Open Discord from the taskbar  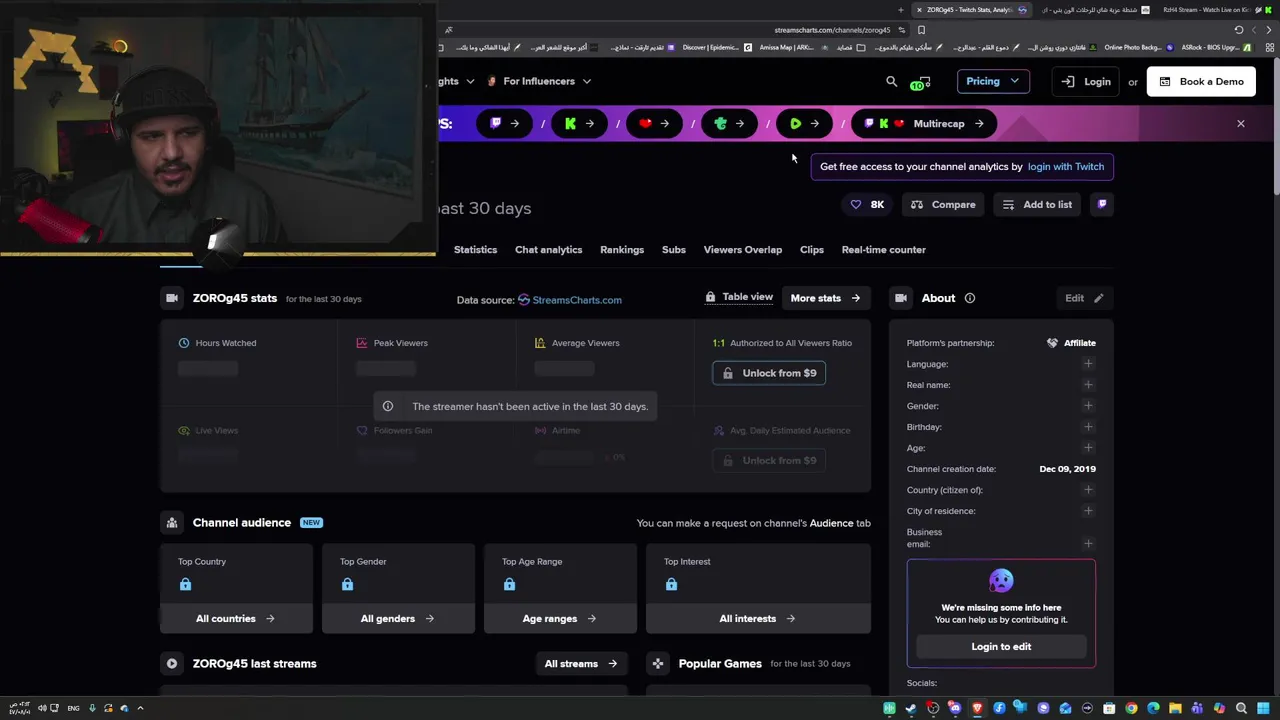(955, 709)
